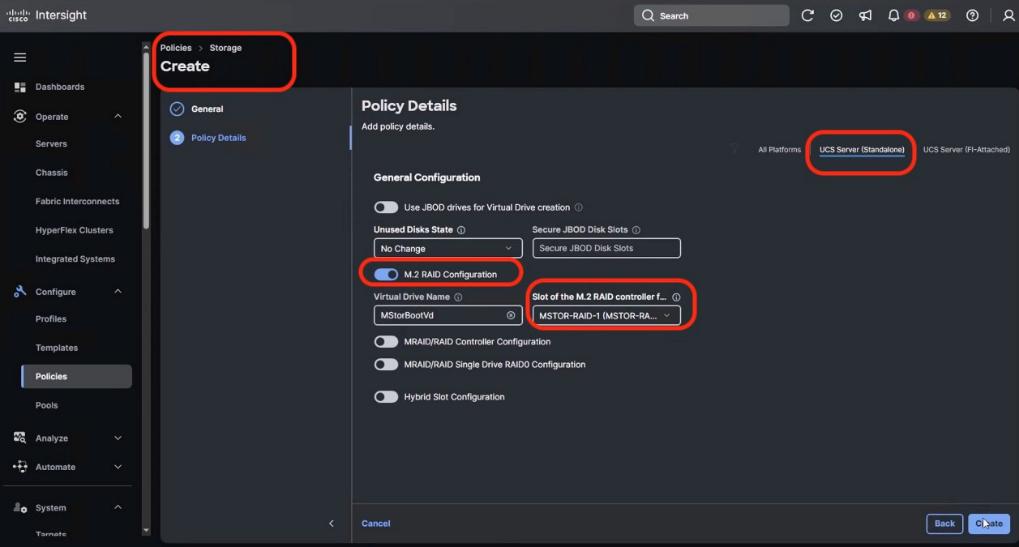The height and width of the screenshot is (547, 1019).
Task: Click info icon next to Secure JBOD Disk Slots
Action: pos(636,230)
